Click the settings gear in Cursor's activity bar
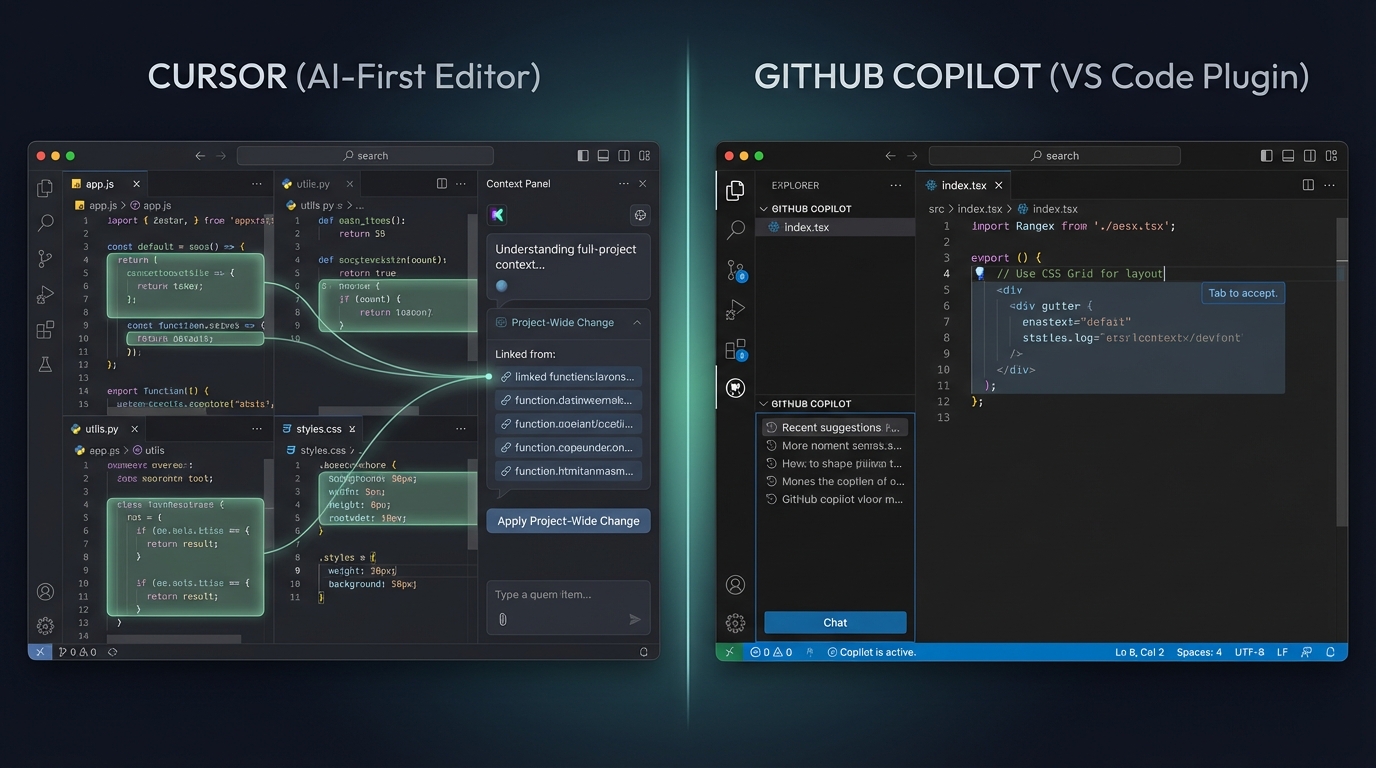 [45, 626]
